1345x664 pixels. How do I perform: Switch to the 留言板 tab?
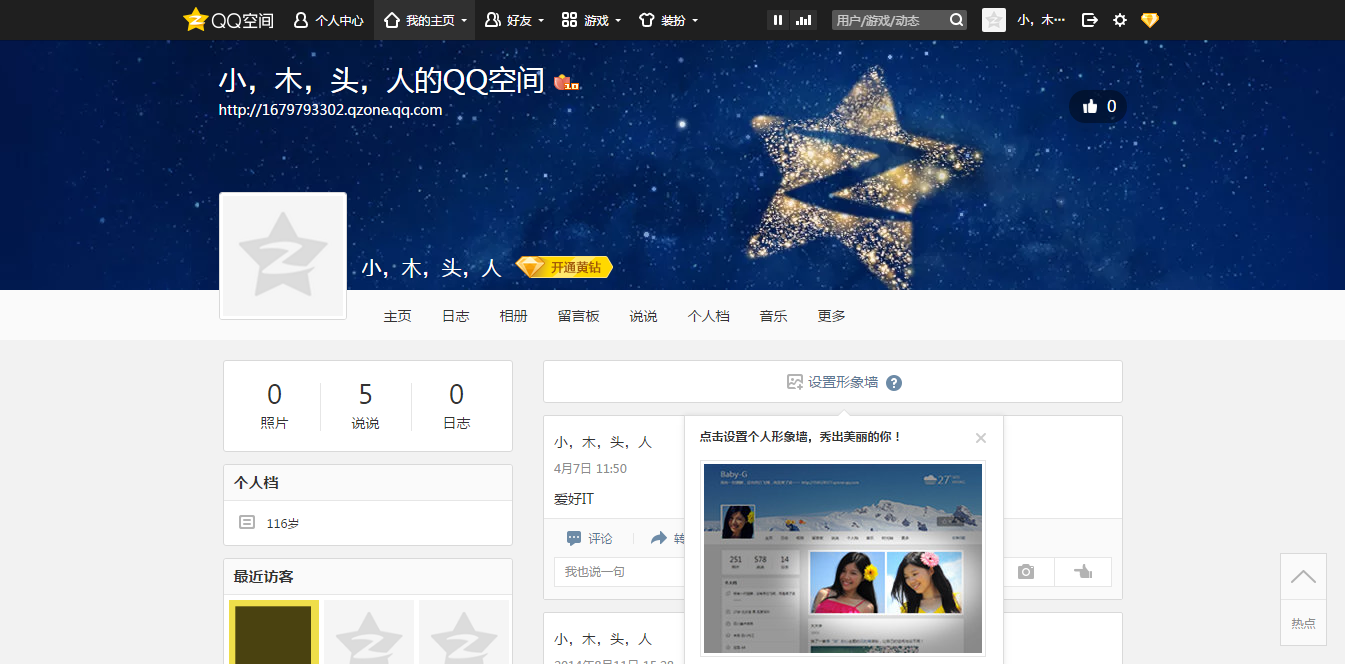tap(578, 316)
